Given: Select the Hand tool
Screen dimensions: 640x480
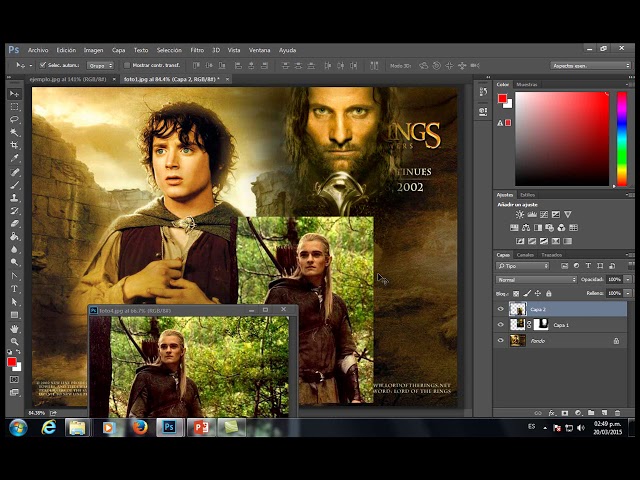Looking at the screenshot, I should tap(14, 329).
